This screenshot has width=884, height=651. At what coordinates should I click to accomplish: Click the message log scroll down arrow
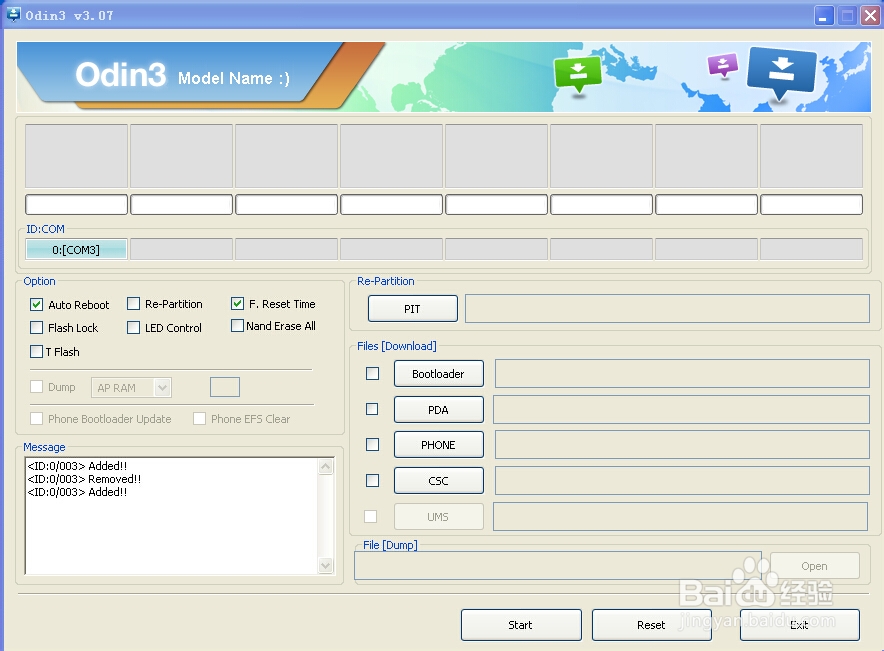click(326, 565)
